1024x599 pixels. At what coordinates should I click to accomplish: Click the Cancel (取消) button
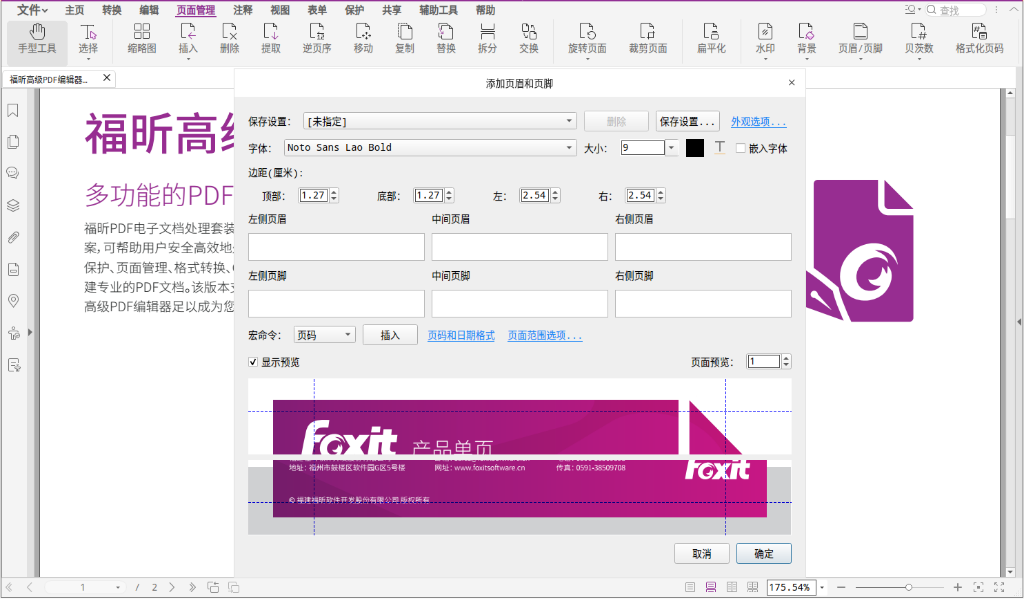coord(701,554)
